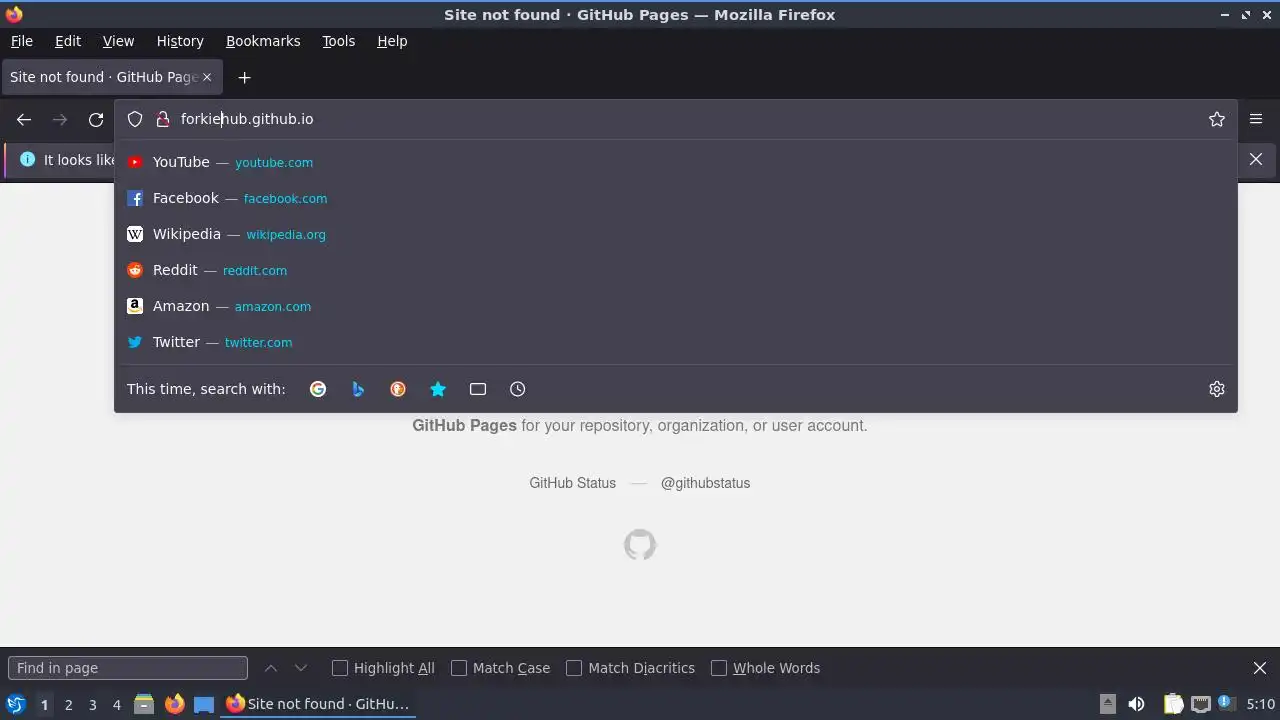Open the History menu

click(x=180, y=41)
